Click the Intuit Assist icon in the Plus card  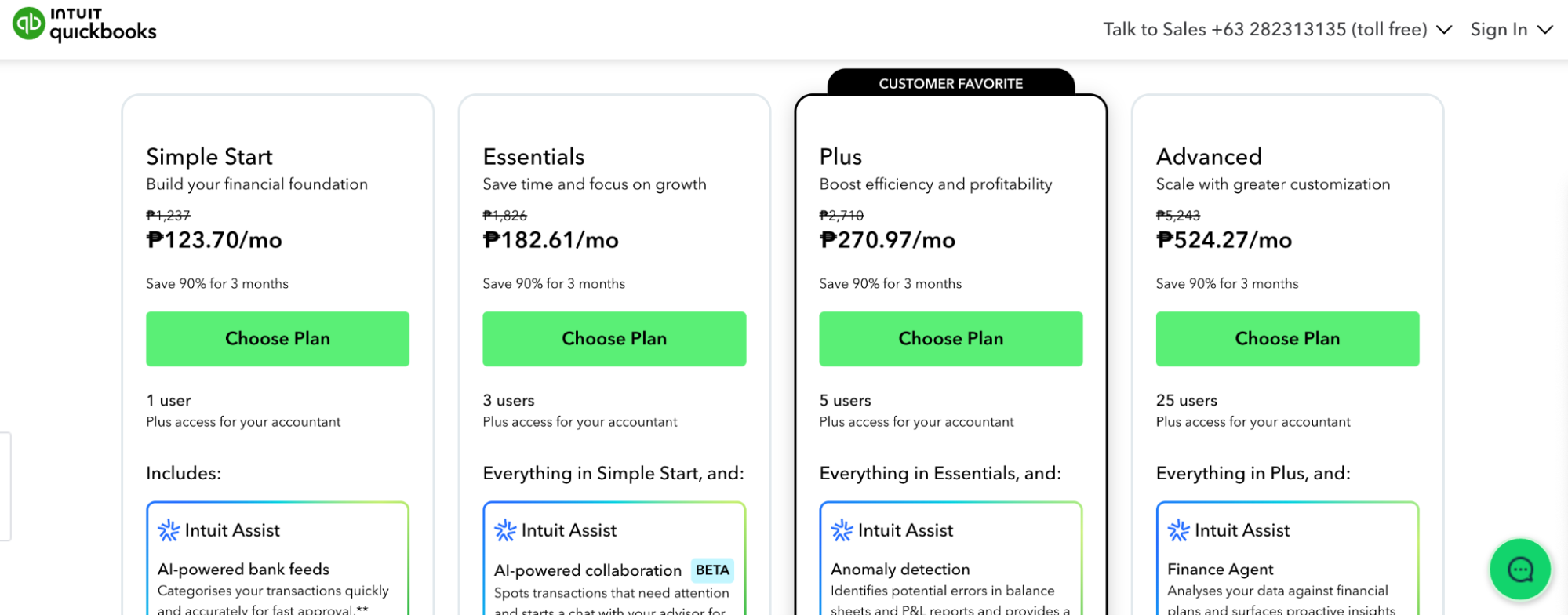pos(840,530)
